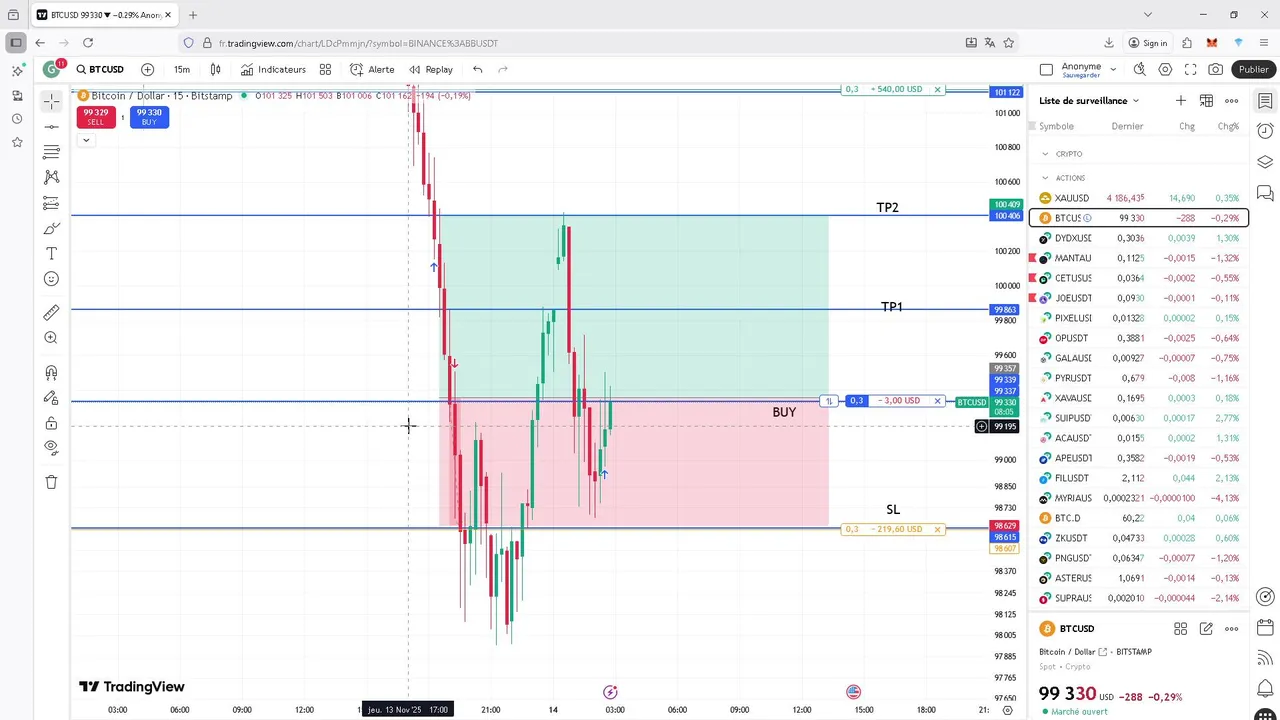The width and height of the screenshot is (1280, 720).
Task: Start bar Replay mode
Action: coord(431,69)
